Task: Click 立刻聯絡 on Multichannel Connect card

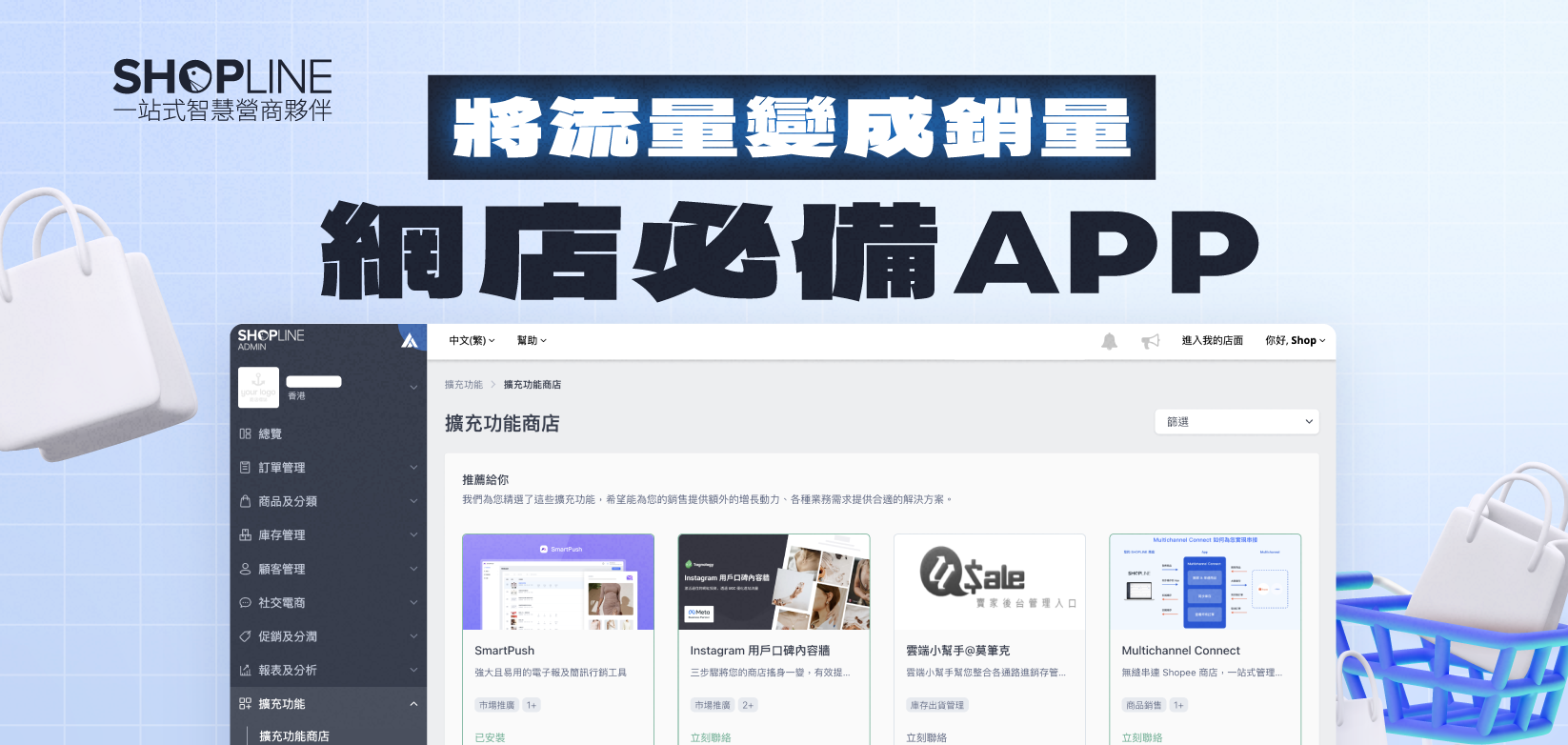Action: click(x=1141, y=737)
